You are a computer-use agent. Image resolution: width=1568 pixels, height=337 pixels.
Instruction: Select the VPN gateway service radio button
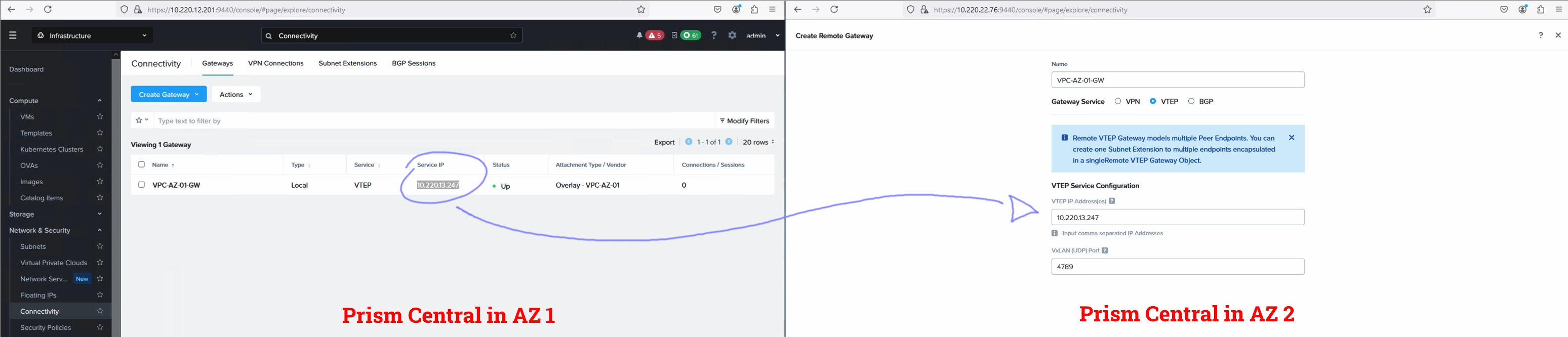point(1117,102)
